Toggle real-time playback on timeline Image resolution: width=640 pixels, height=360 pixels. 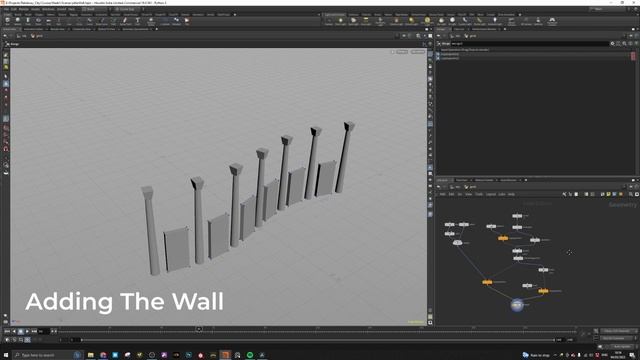(x=7, y=340)
